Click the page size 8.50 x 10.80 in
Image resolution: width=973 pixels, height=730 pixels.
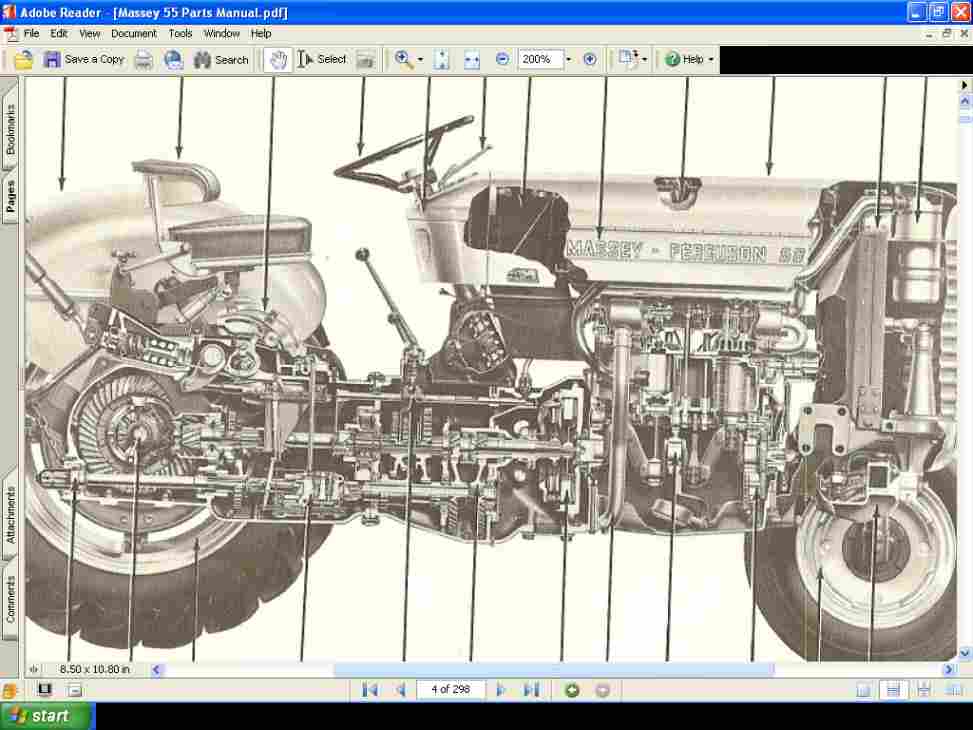click(94, 670)
